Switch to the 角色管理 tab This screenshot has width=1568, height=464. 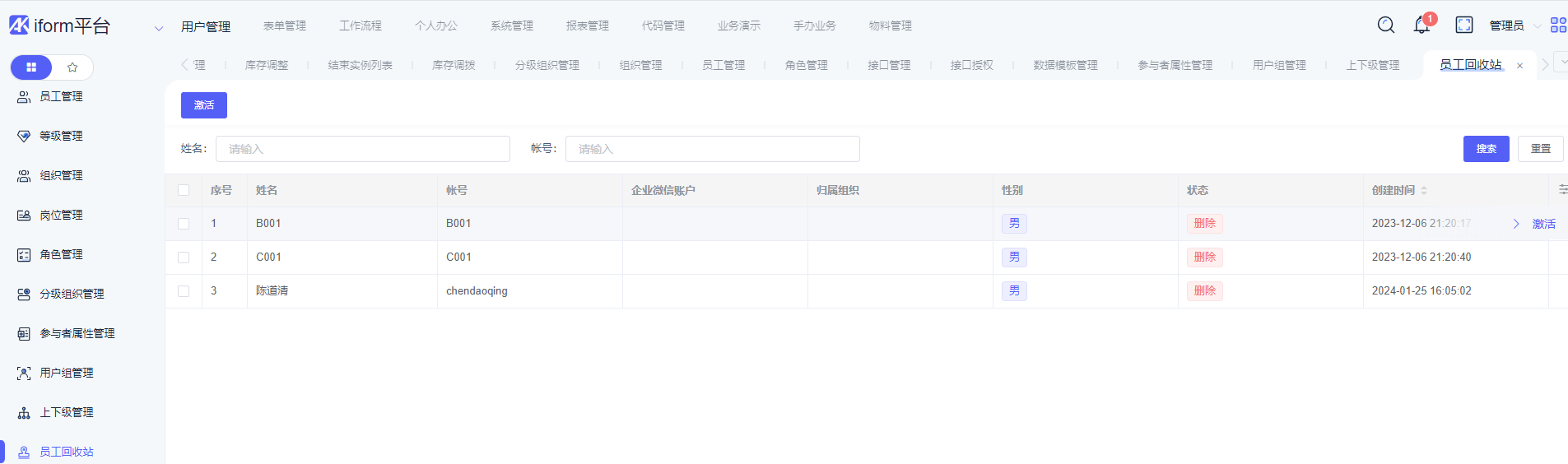pyautogui.click(x=806, y=65)
